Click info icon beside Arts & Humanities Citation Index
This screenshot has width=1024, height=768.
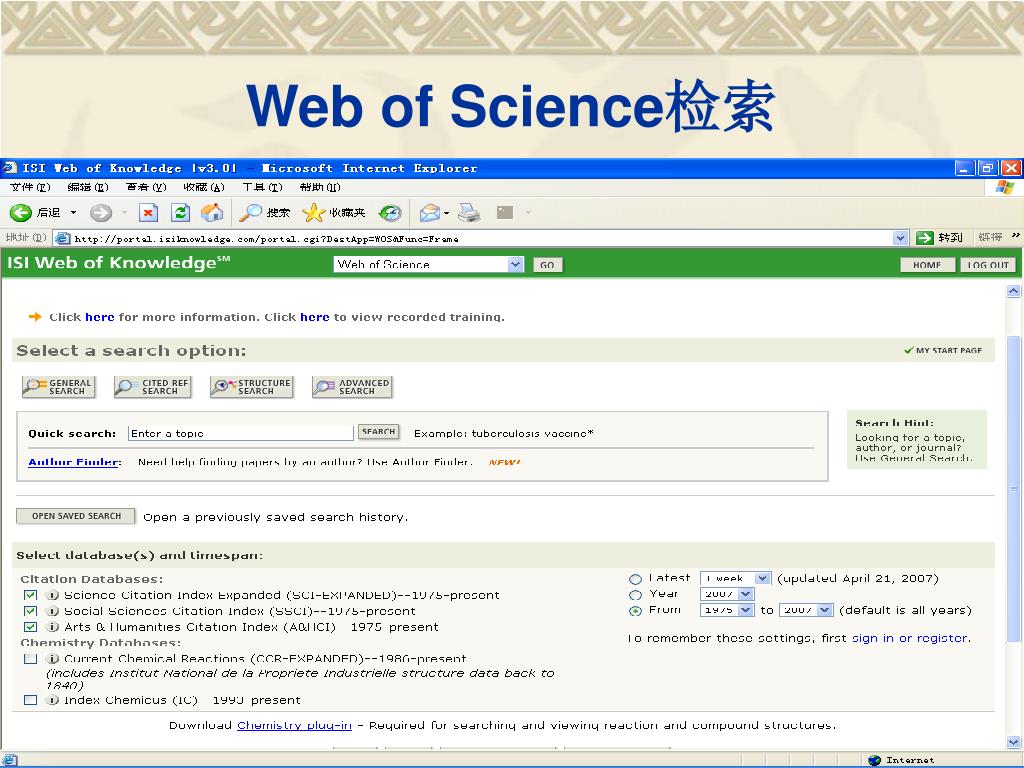(x=52, y=627)
